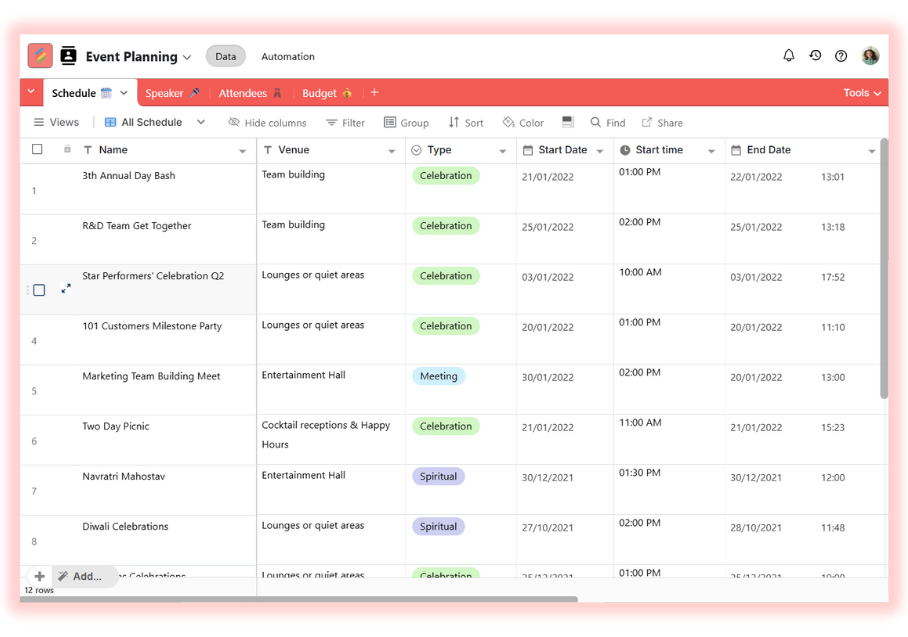Click the Automation button
Screen dimensions: 908x637
click(x=288, y=57)
